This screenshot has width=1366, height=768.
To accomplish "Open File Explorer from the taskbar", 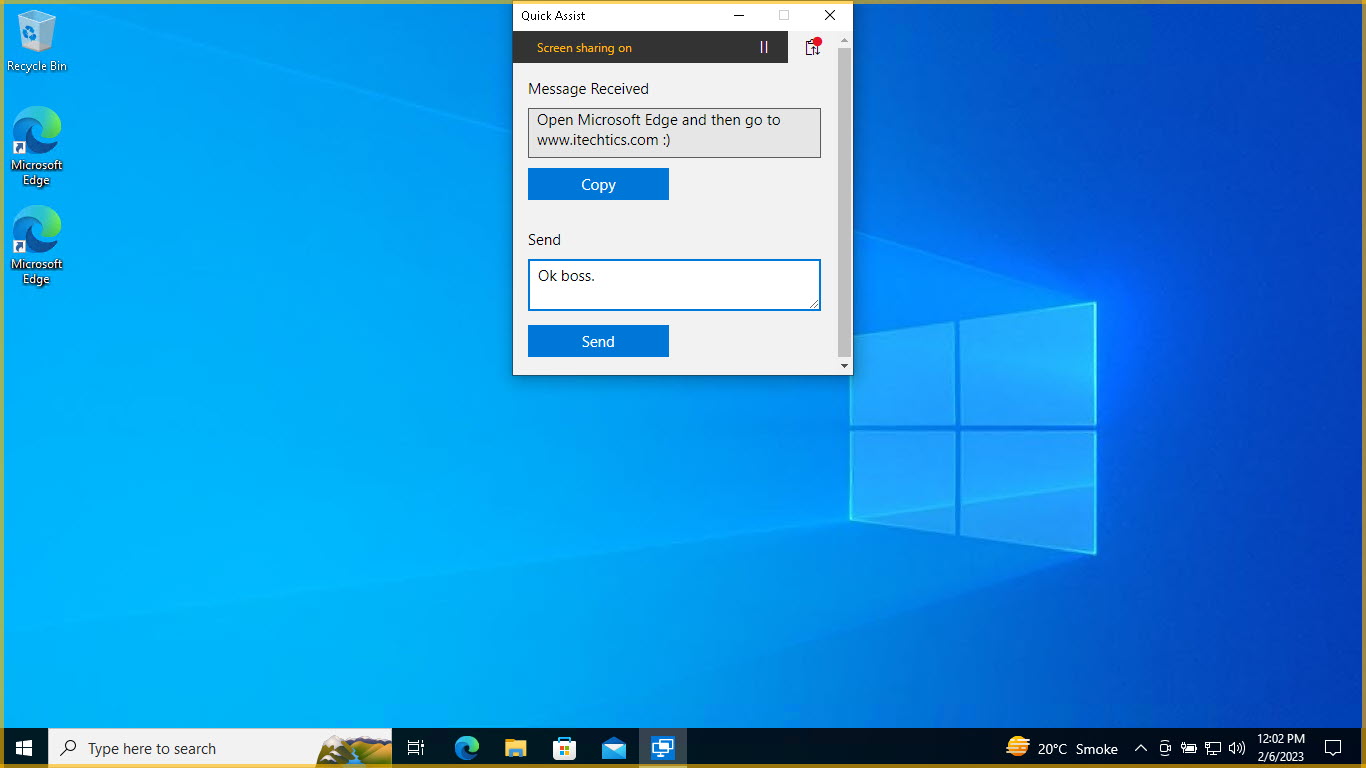I will (x=515, y=748).
